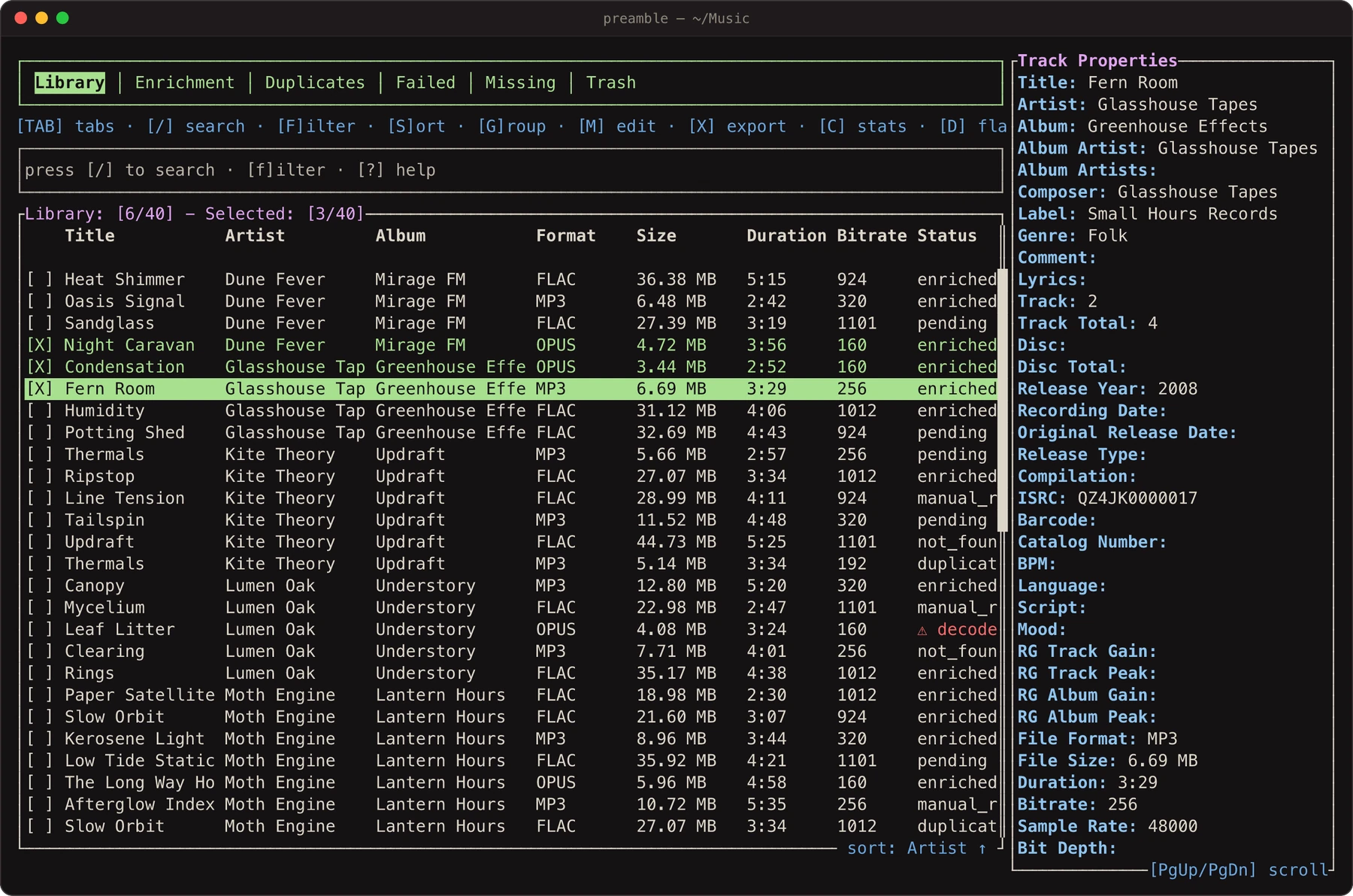1353x896 pixels.
Task: Check the Heat Shimmer row checkbox
Action: [40, 280]
